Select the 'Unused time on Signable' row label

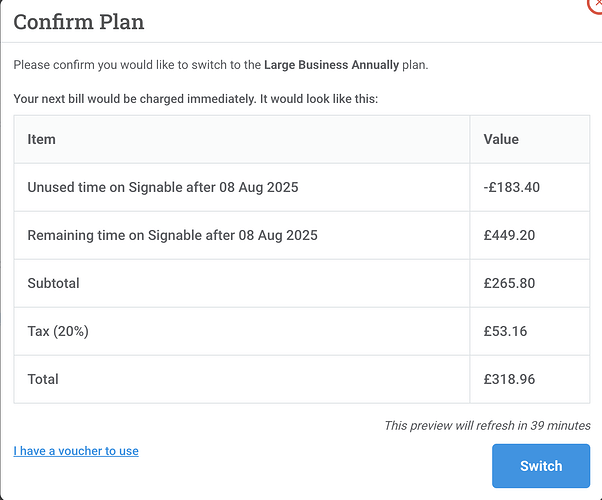click(162, 187)
